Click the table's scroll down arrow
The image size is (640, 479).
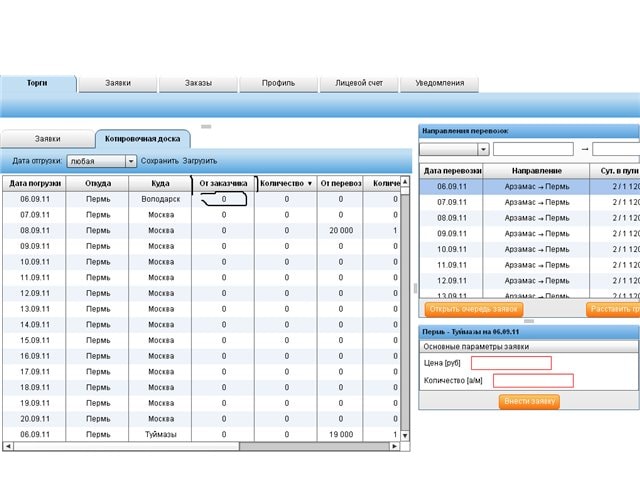point(405,435)
